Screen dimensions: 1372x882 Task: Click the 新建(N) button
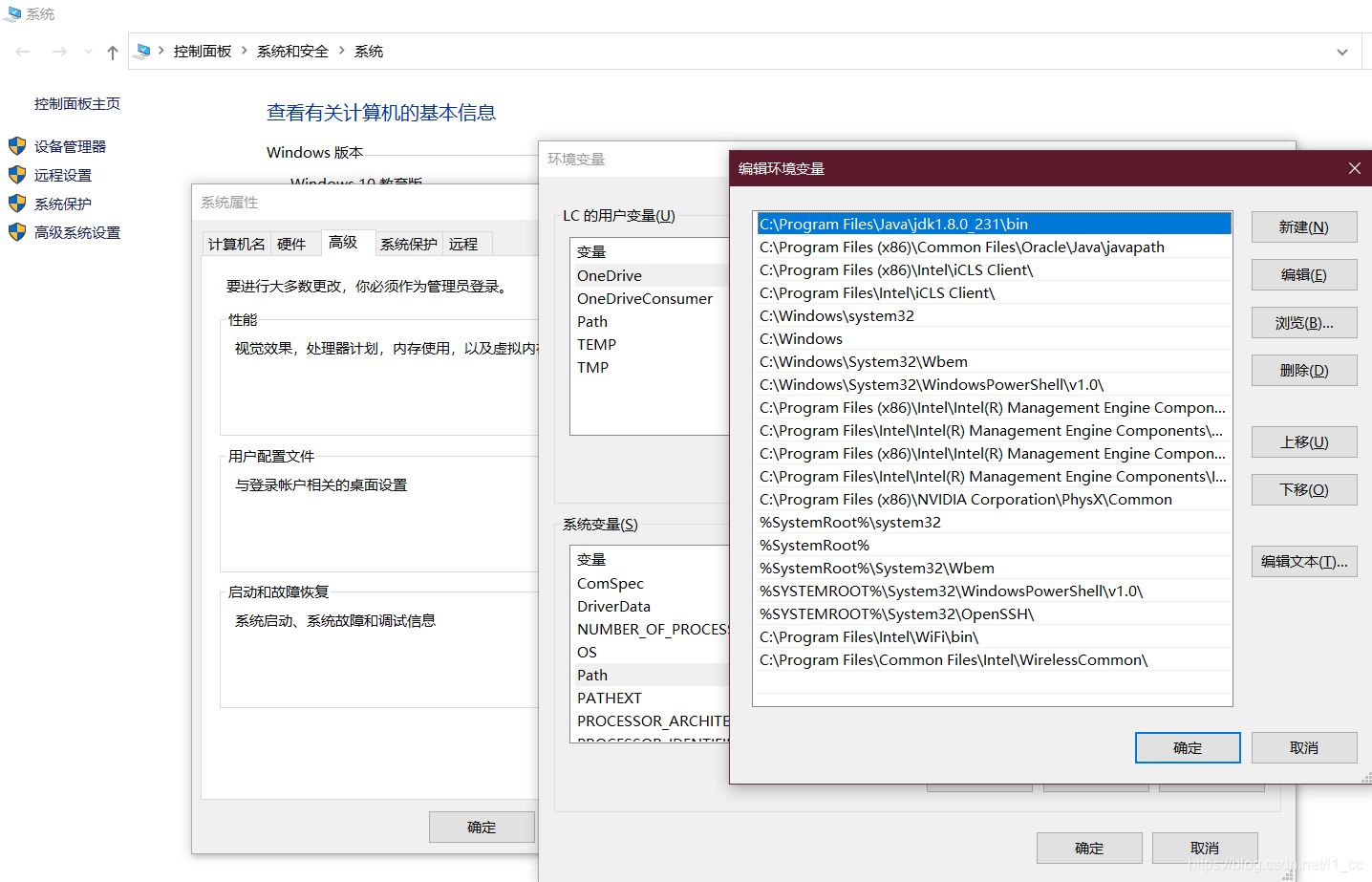coord(1304,226)
